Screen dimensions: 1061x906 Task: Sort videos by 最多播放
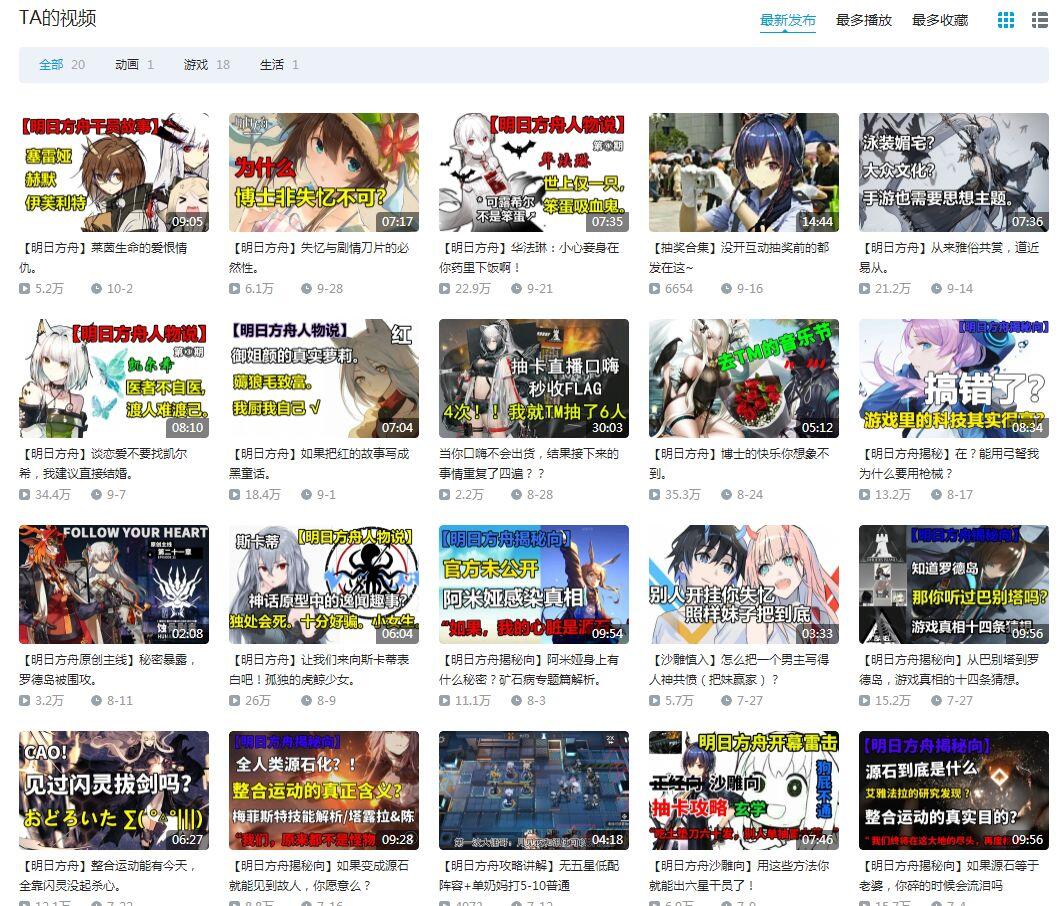[x=863, y=20]
